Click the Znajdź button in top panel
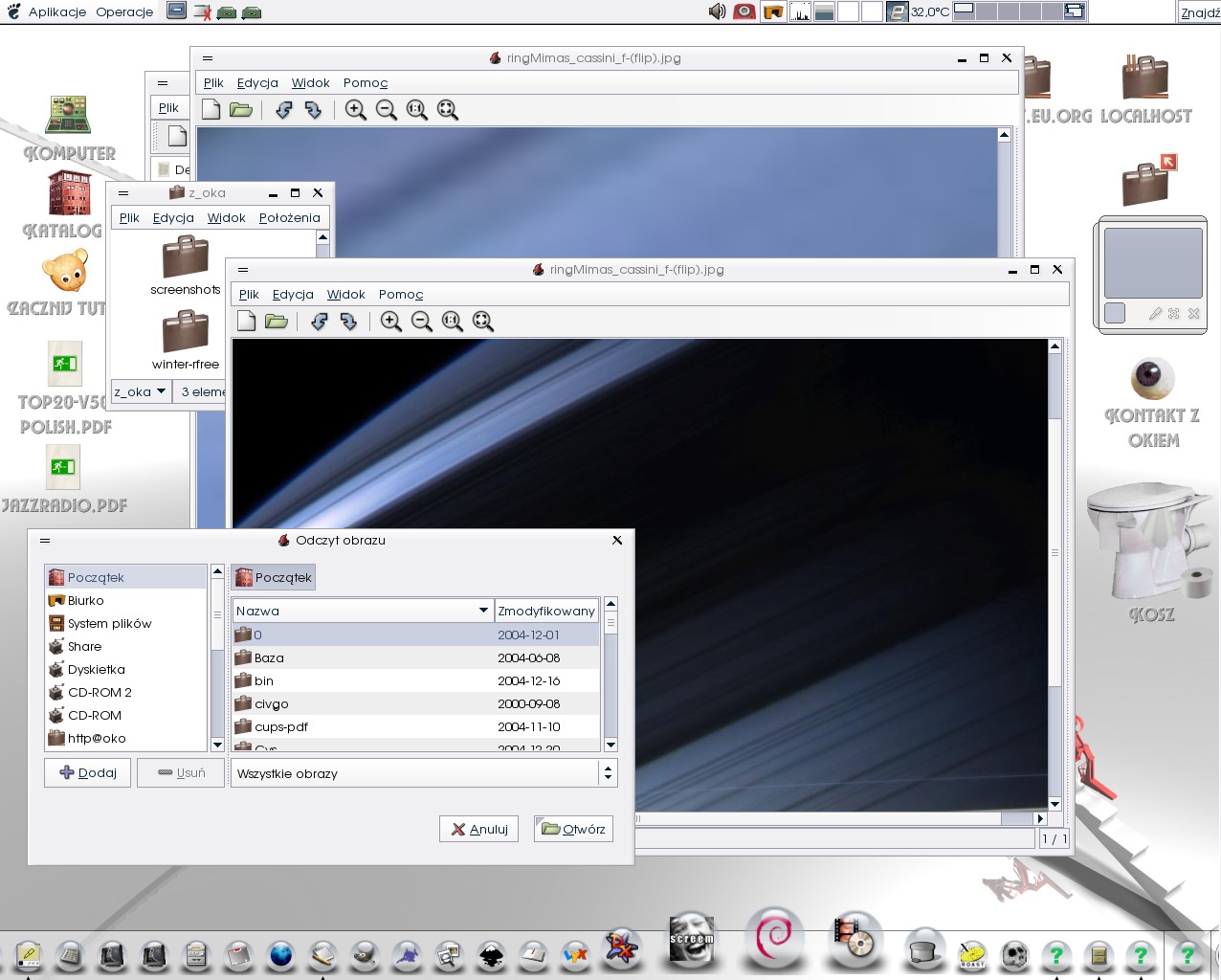The image size is (1221, 980). [1200, 12]
